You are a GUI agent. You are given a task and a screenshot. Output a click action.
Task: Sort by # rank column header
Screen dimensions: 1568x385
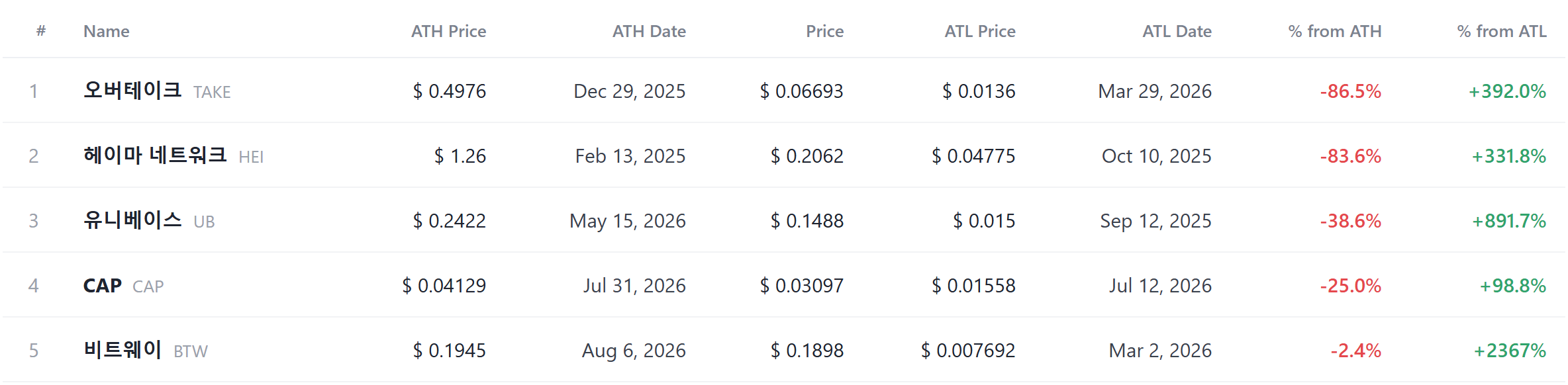(41, 30)
